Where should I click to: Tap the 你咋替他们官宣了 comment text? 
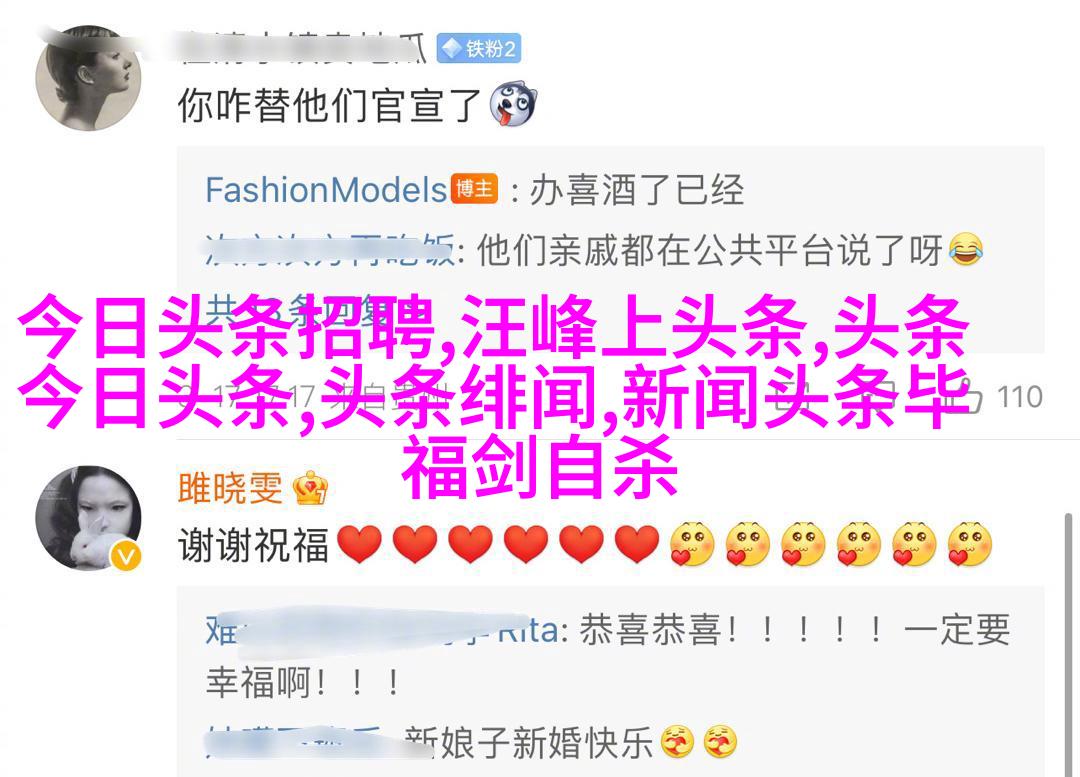click(x=329, y=105)
